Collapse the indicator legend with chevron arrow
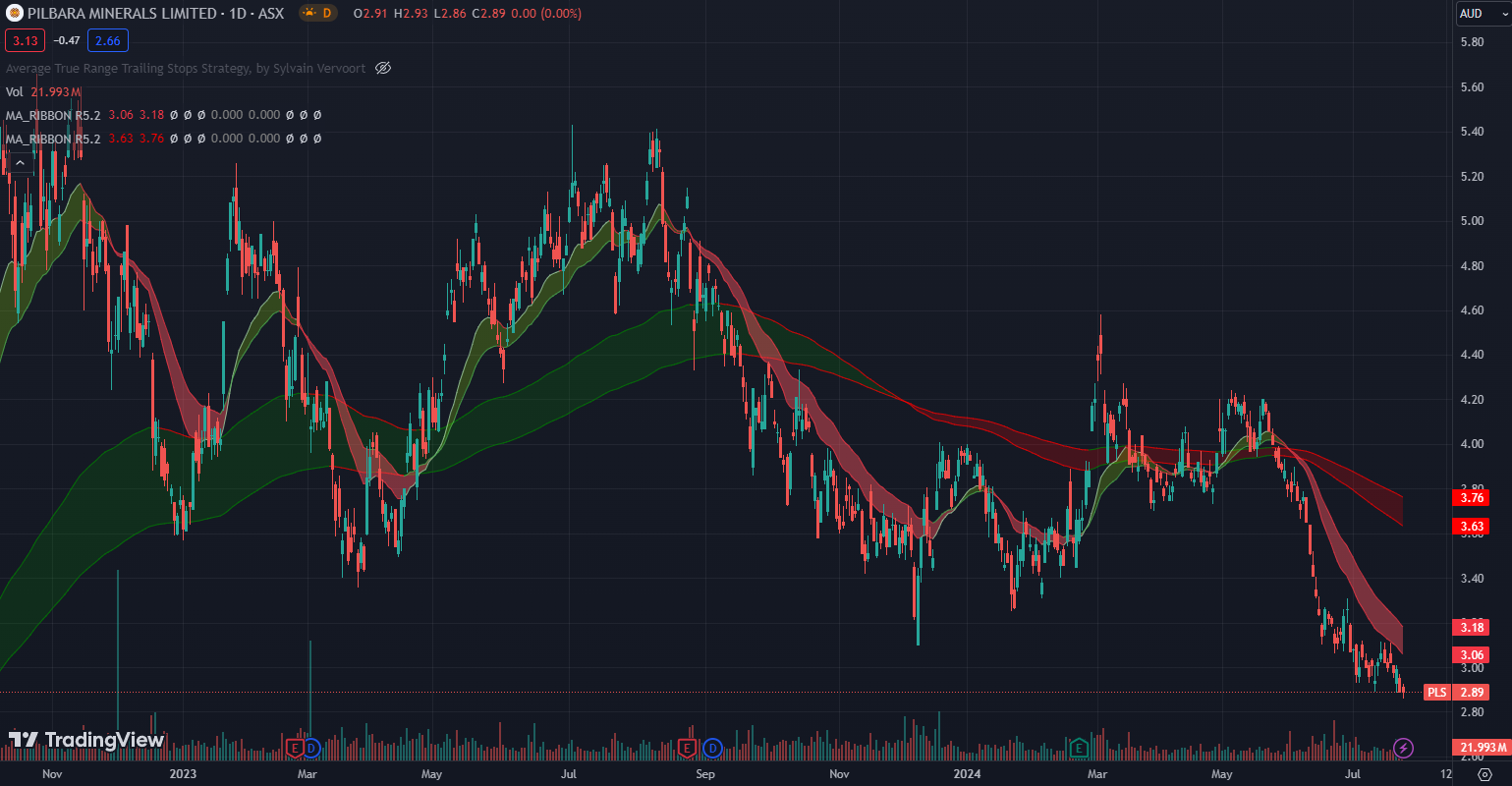Screen dimensions: 1512x786 coord(20,163)
